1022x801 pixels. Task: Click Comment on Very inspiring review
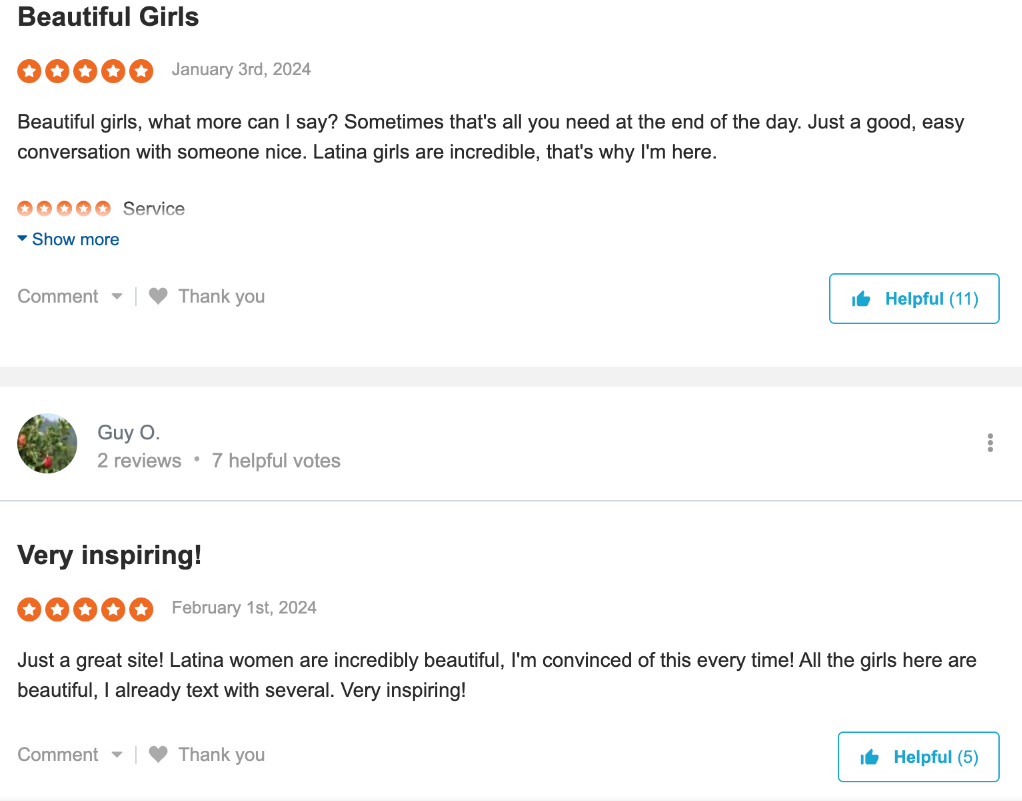coord(58,754)
